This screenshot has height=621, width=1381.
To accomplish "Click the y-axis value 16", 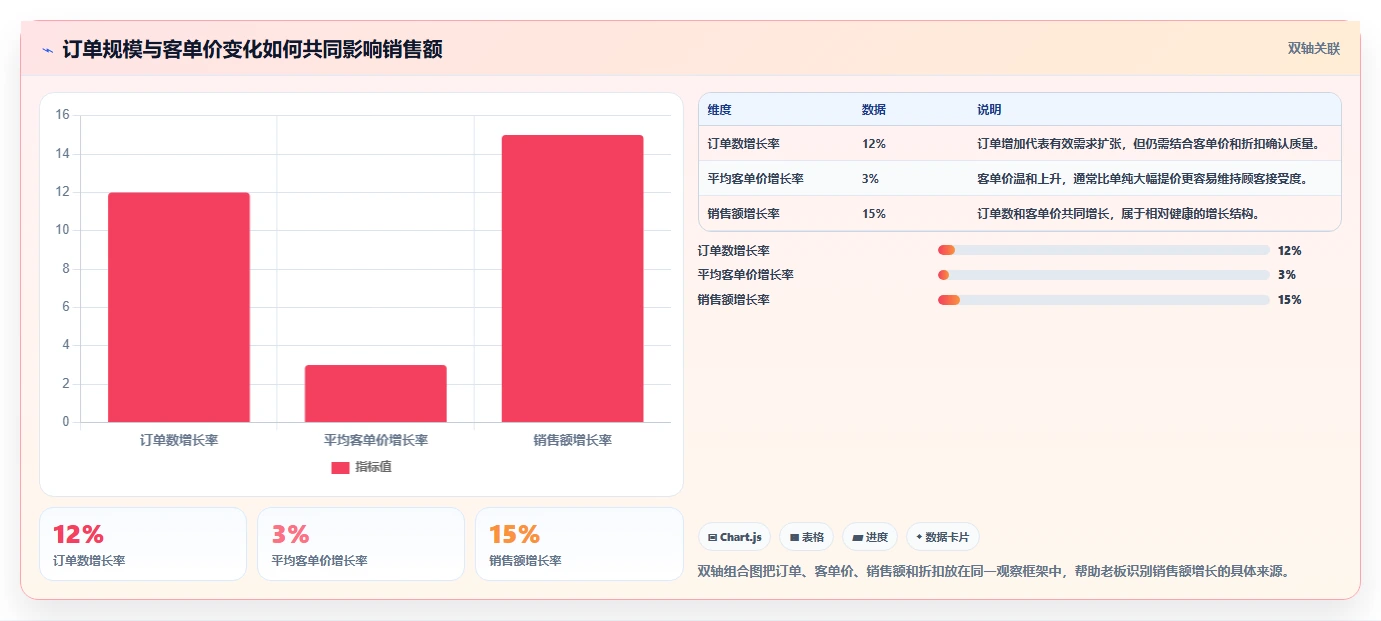I will click(62, 115).
